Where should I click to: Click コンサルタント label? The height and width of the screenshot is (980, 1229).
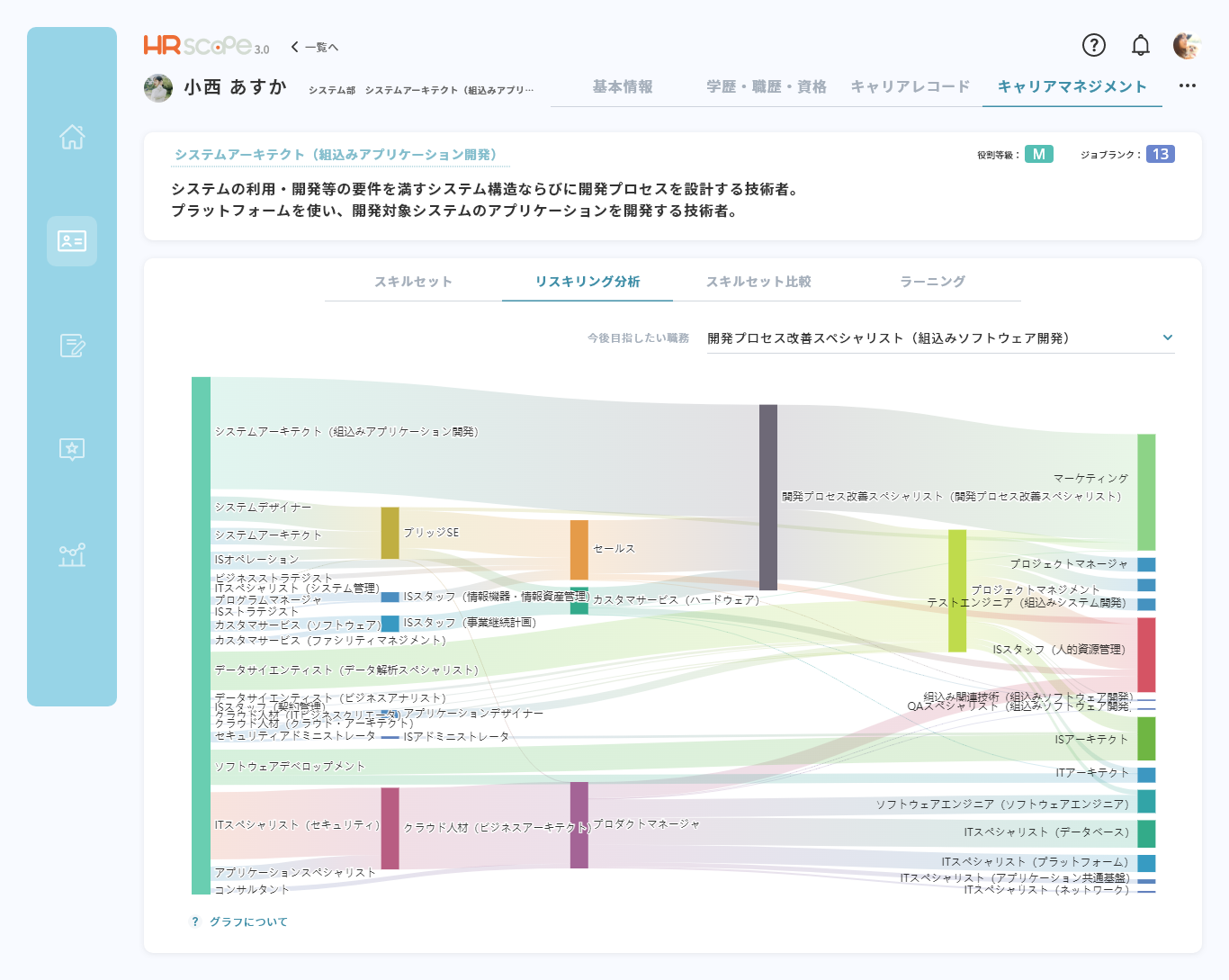252,890
